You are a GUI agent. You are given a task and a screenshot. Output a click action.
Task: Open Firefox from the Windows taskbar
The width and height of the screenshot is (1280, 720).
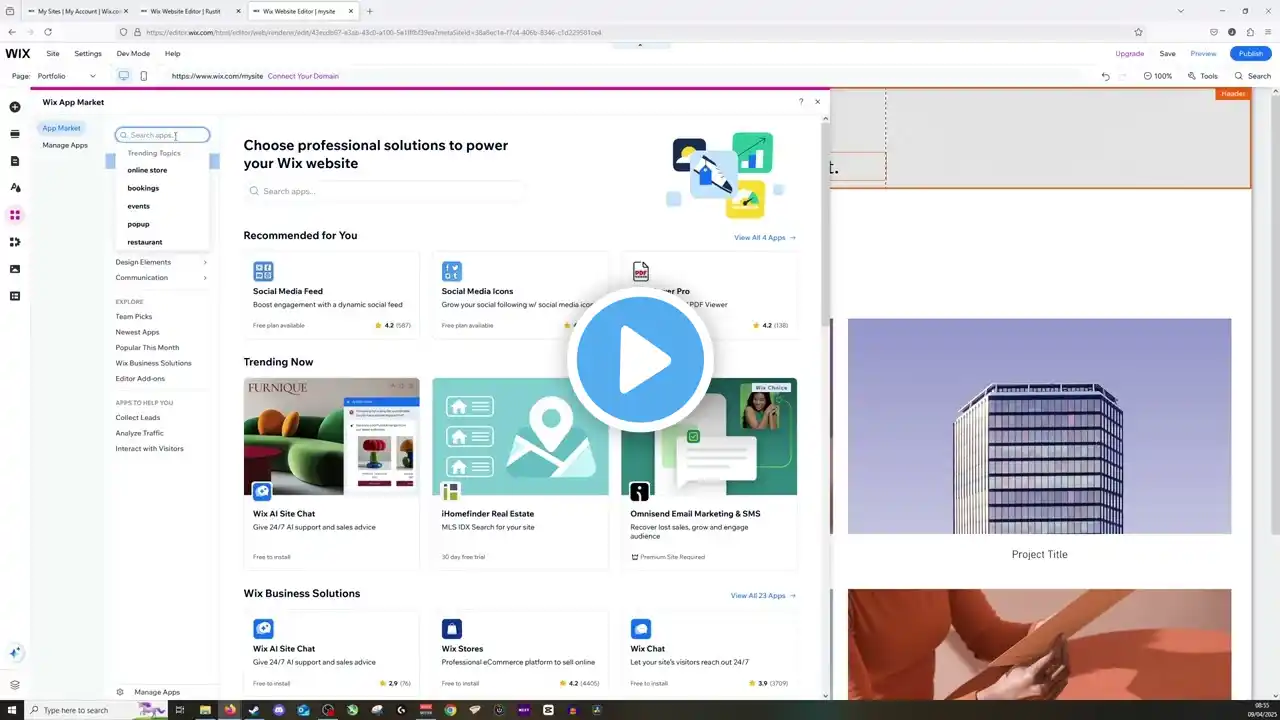click(x=230, y=710)
